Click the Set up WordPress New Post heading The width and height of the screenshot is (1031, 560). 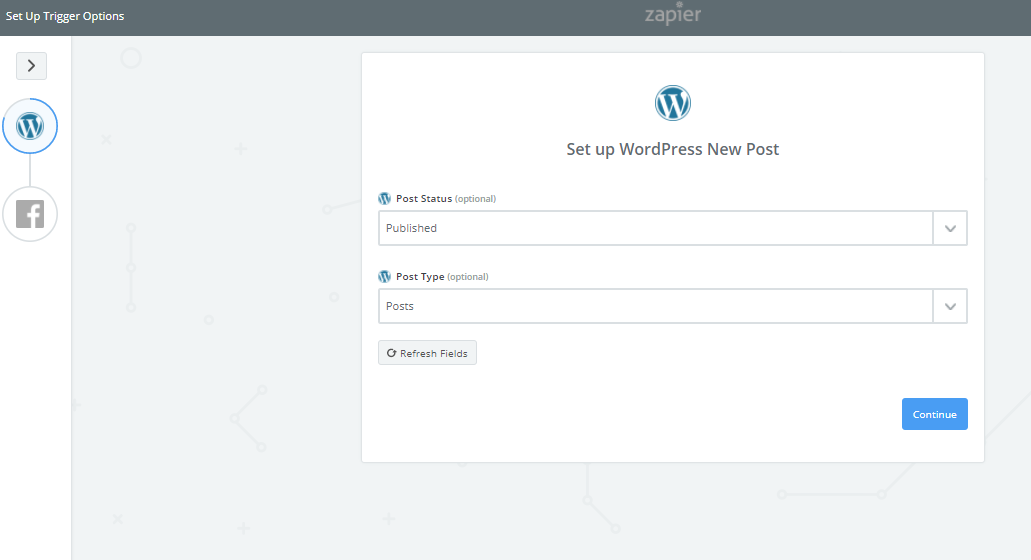coord(673,149)
